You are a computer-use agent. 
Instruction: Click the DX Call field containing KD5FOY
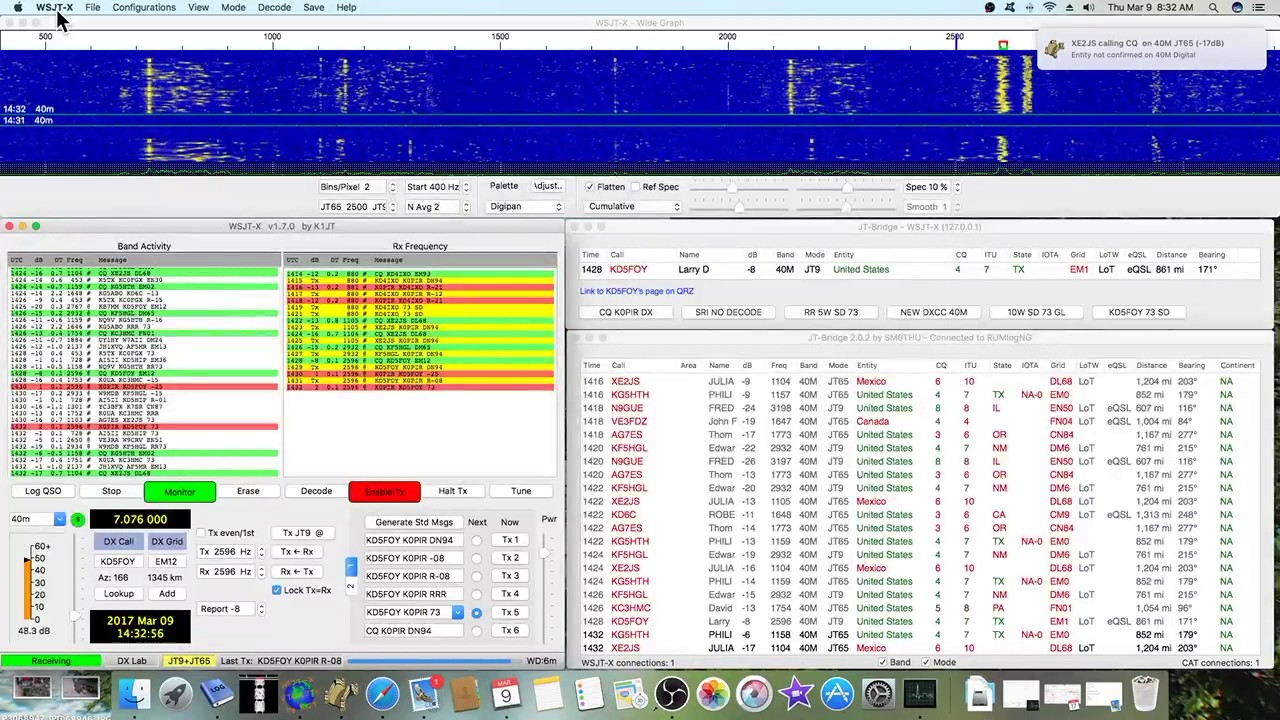(x=117, y=562)
